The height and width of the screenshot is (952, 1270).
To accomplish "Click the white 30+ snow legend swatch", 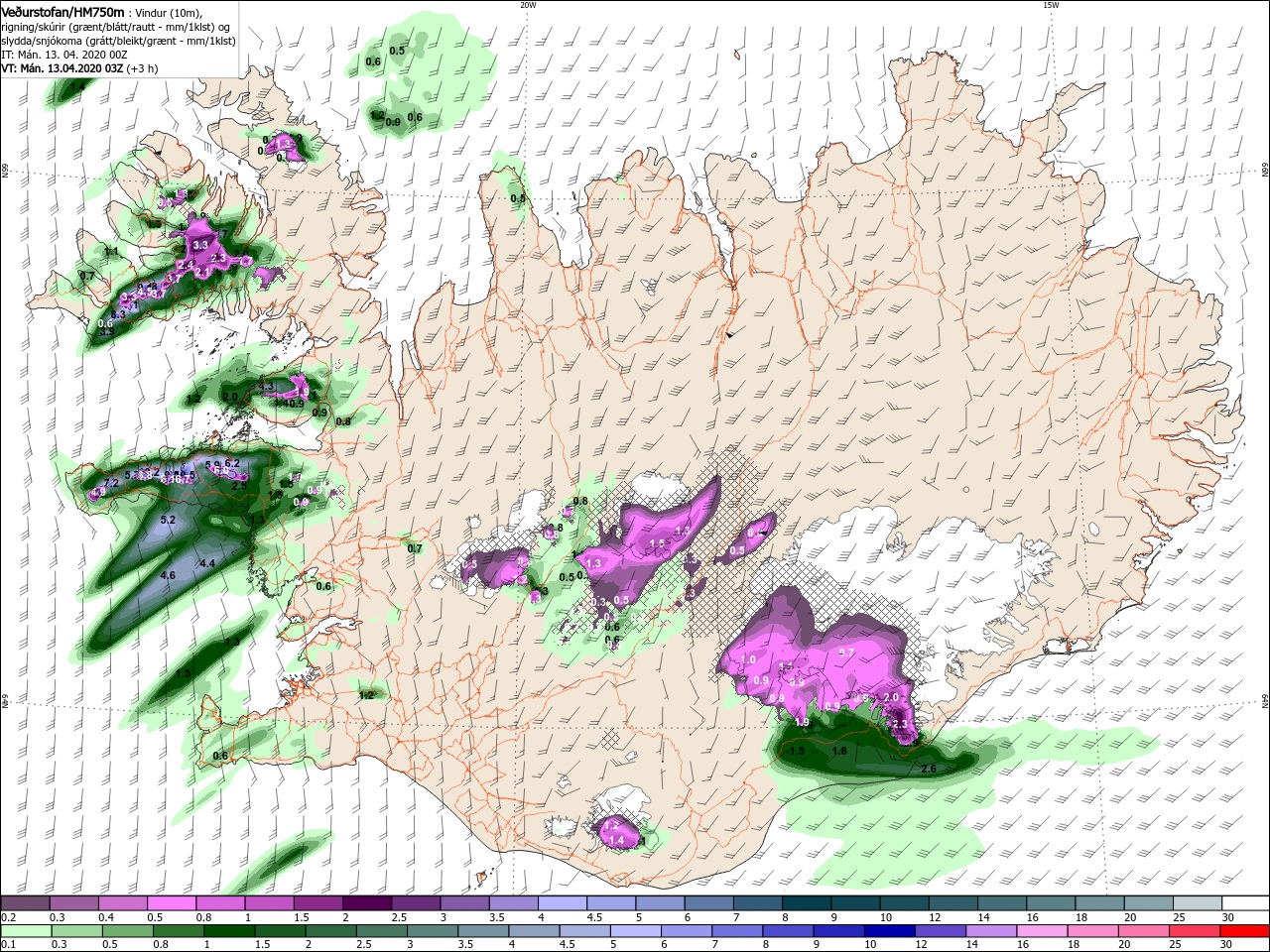I will pyautogui.click(x=1245, y=904).
